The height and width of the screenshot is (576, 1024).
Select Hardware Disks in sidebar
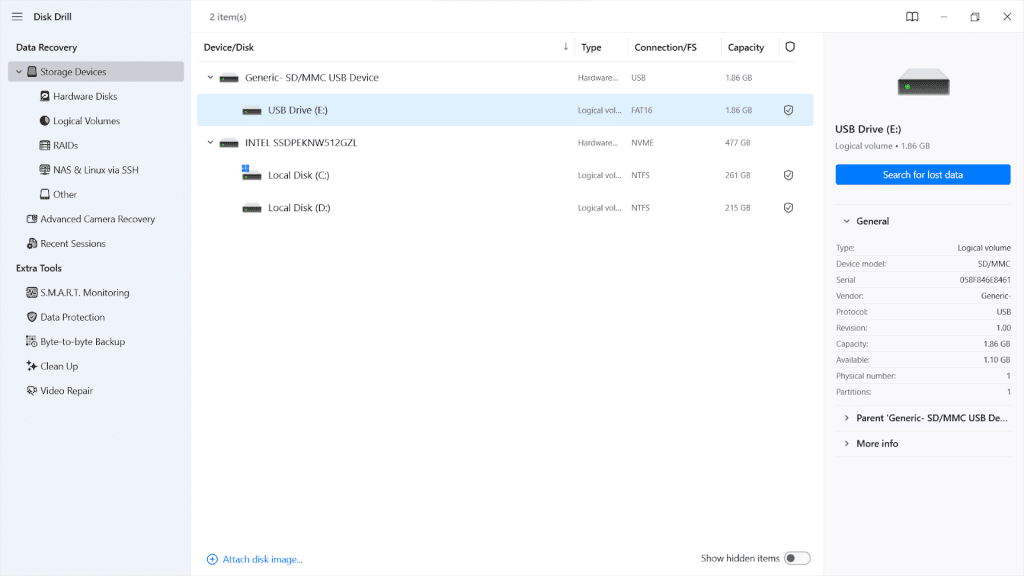click(x=84, y=97)
